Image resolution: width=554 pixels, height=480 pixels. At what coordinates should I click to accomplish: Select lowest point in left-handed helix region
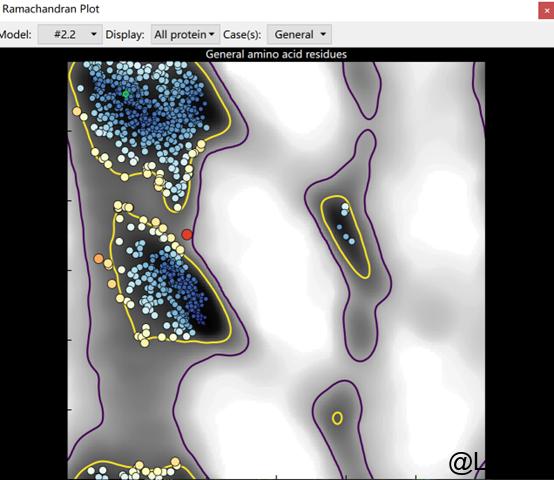(352, 242)
